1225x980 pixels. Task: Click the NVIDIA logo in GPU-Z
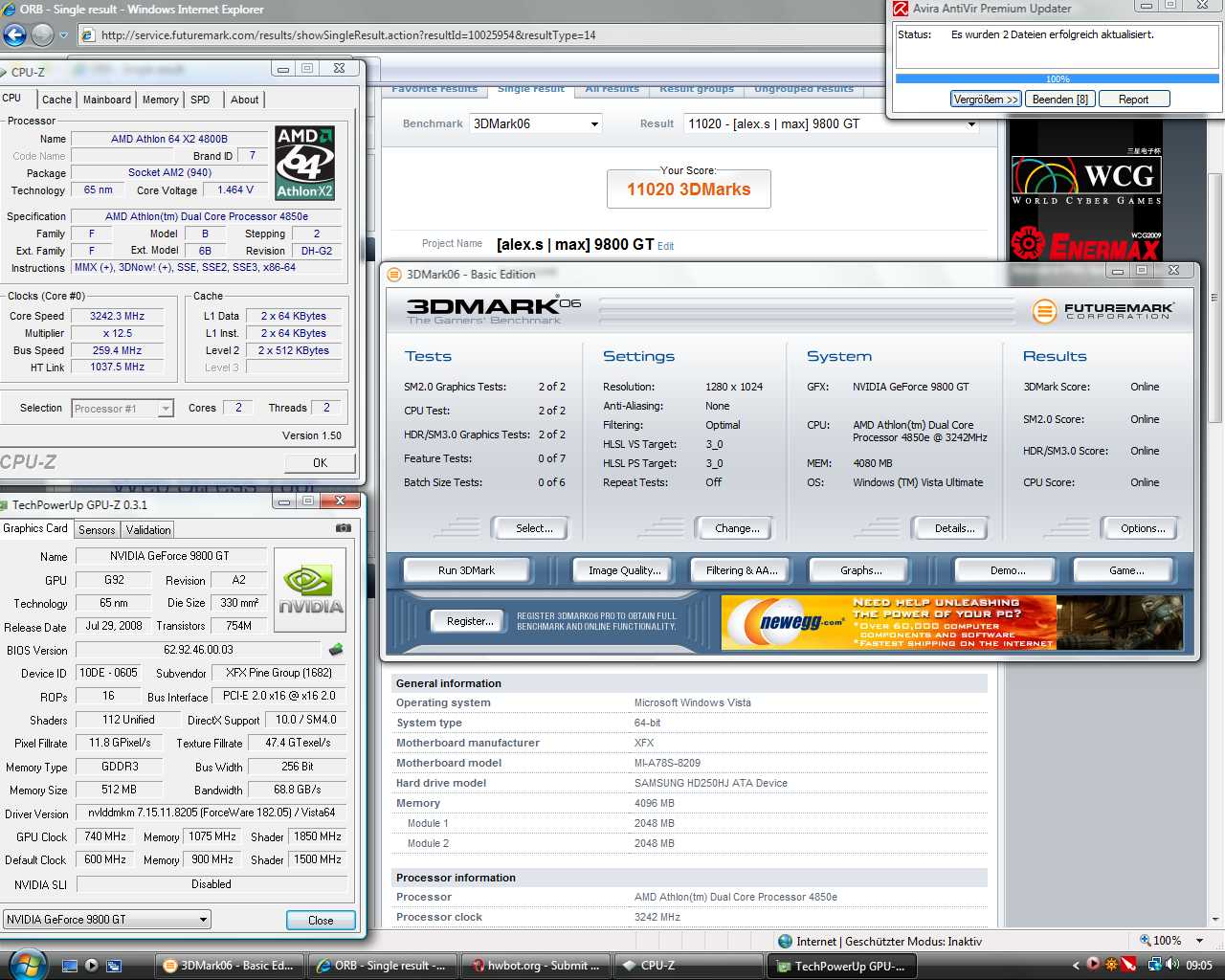pos(310,590)
